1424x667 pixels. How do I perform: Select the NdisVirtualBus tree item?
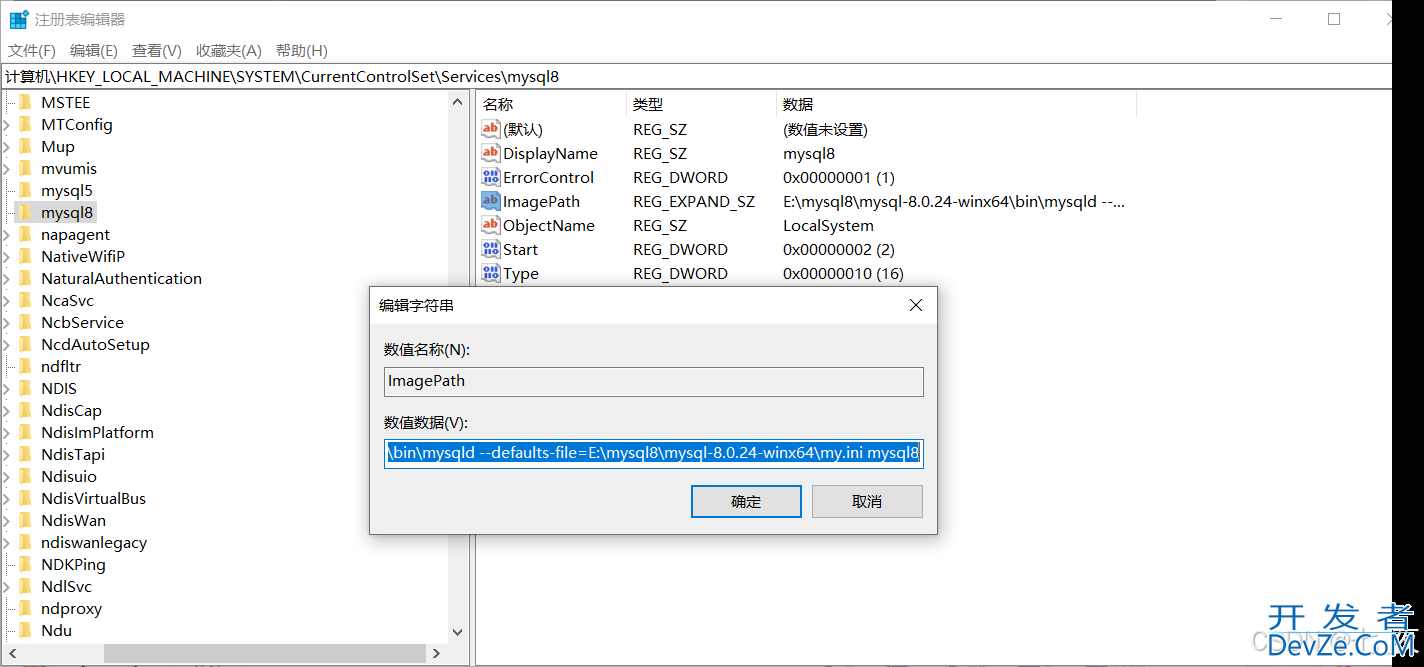(x=93, y=498)
